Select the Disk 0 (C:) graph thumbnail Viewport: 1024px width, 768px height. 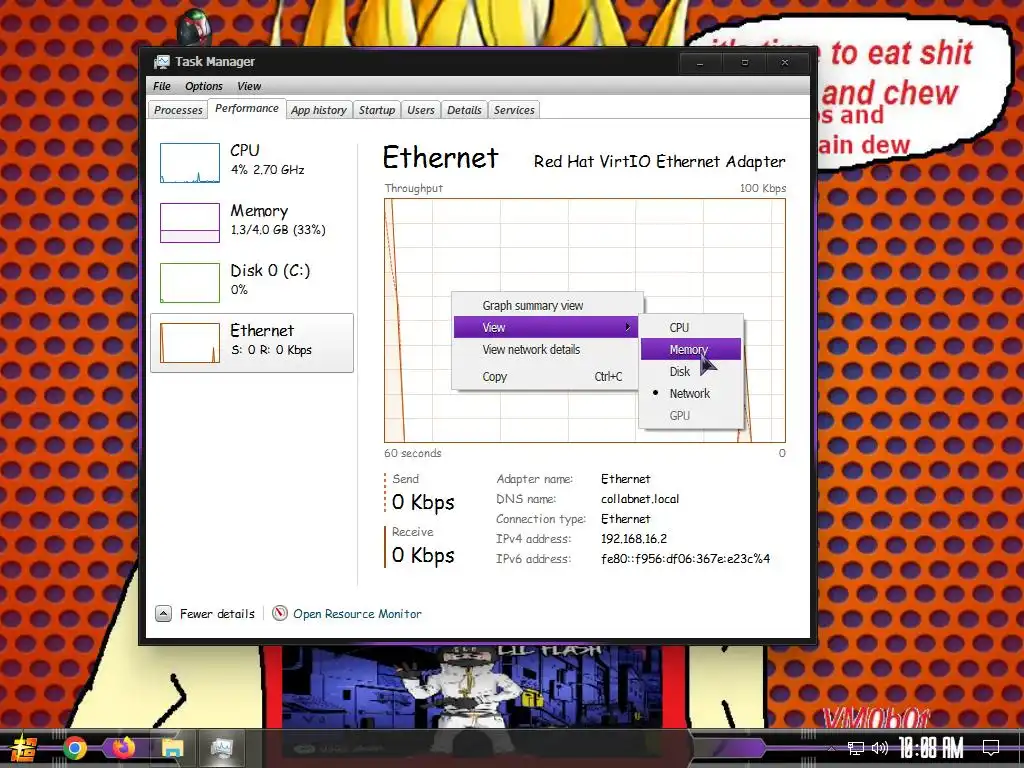190,283
